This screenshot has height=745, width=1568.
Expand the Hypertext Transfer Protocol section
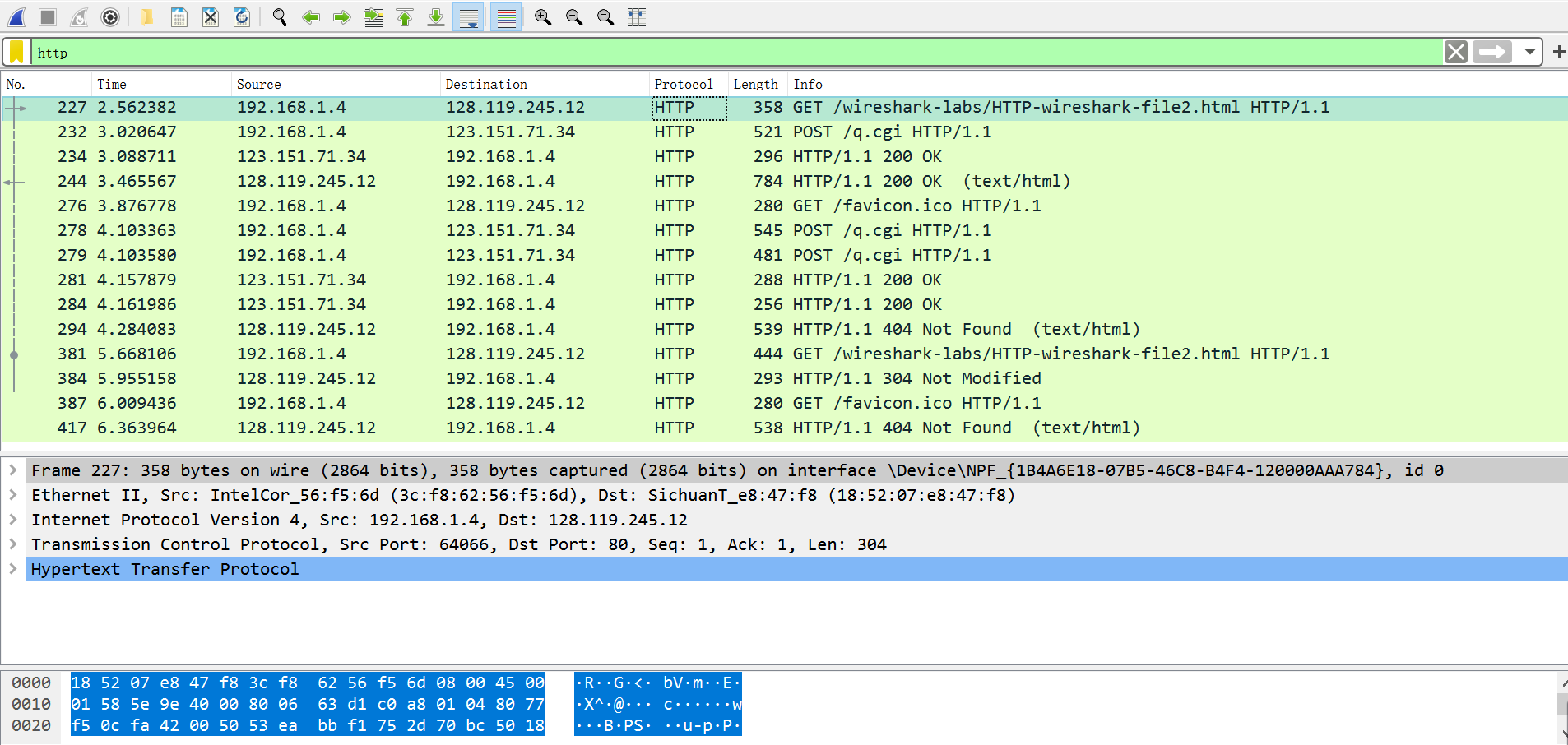13,568
